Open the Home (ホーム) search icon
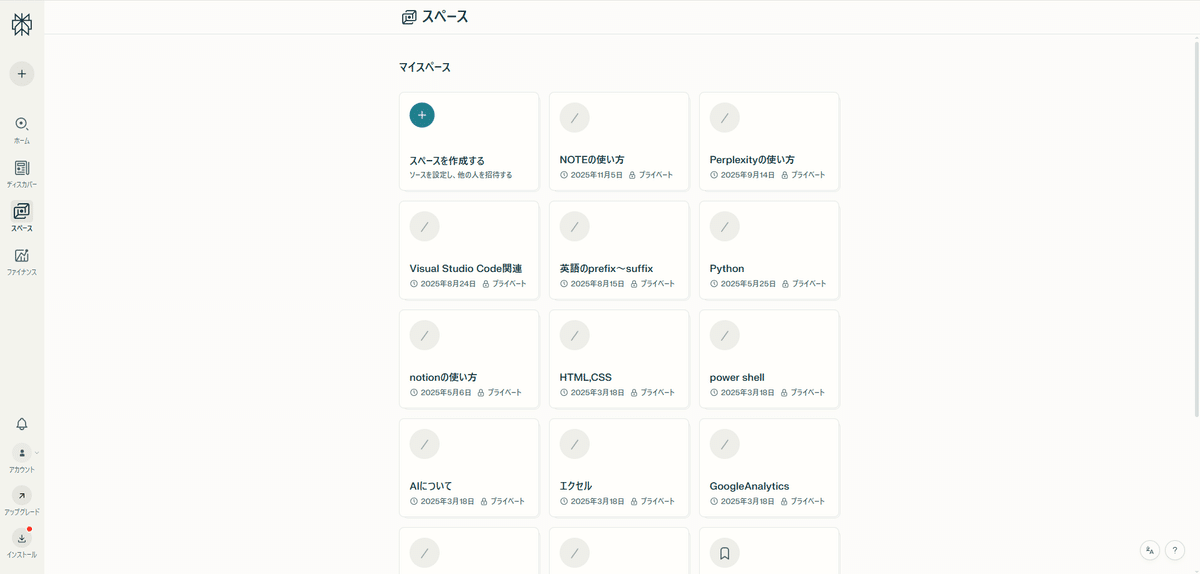This screenshot has height=574, width=1200. (x=22, y=124)
